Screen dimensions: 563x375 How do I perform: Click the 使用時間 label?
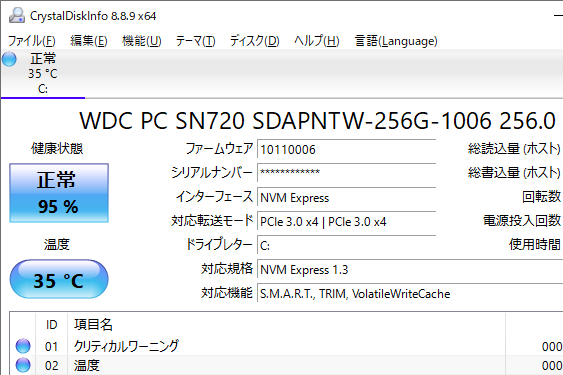pos(535,245)
